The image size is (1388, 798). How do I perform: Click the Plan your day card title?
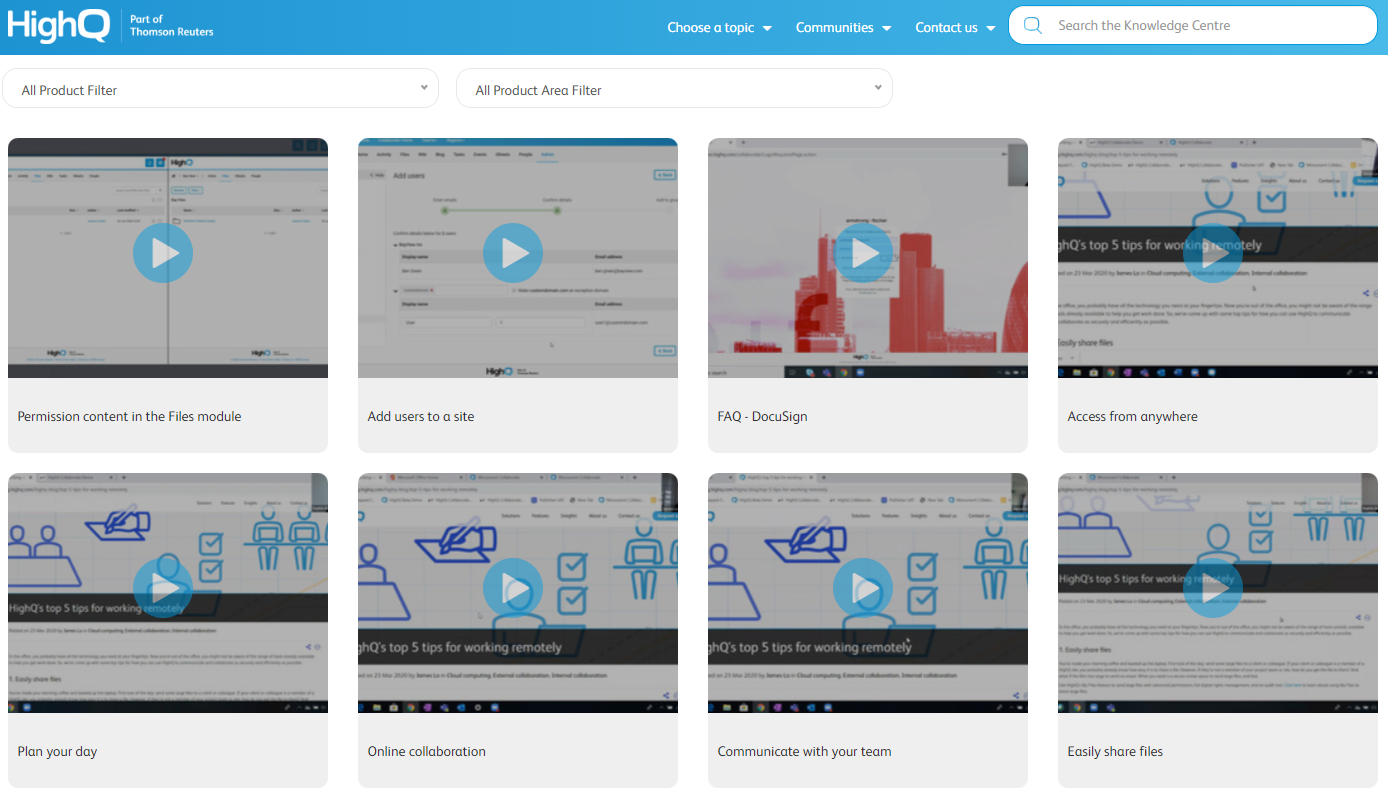[58, 751]
